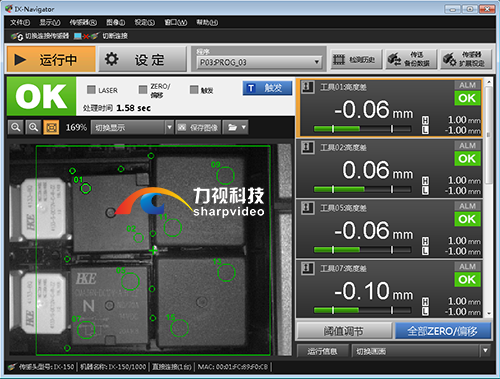500x379 pixels.
Task: Click measurement point circle 13 in image
Action: click(x=226, y=272)
